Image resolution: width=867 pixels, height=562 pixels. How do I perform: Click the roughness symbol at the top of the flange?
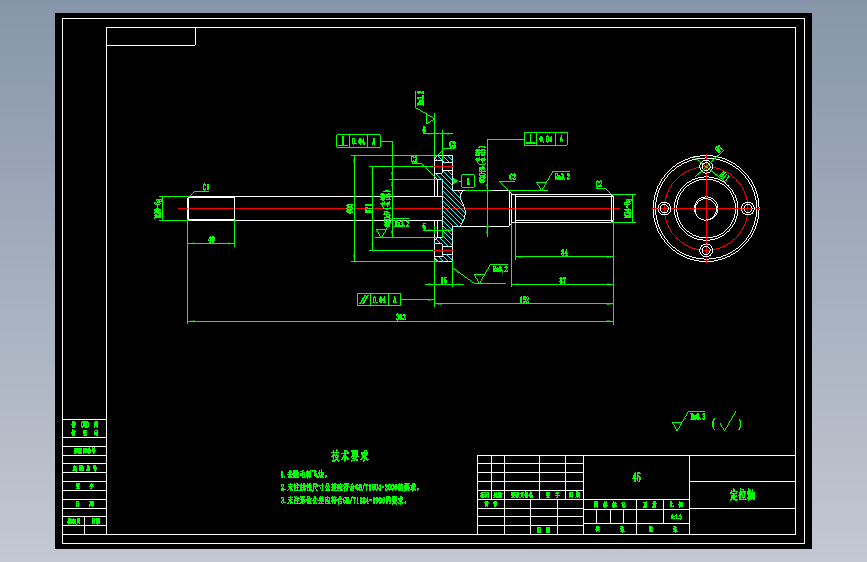coord(425,107)
